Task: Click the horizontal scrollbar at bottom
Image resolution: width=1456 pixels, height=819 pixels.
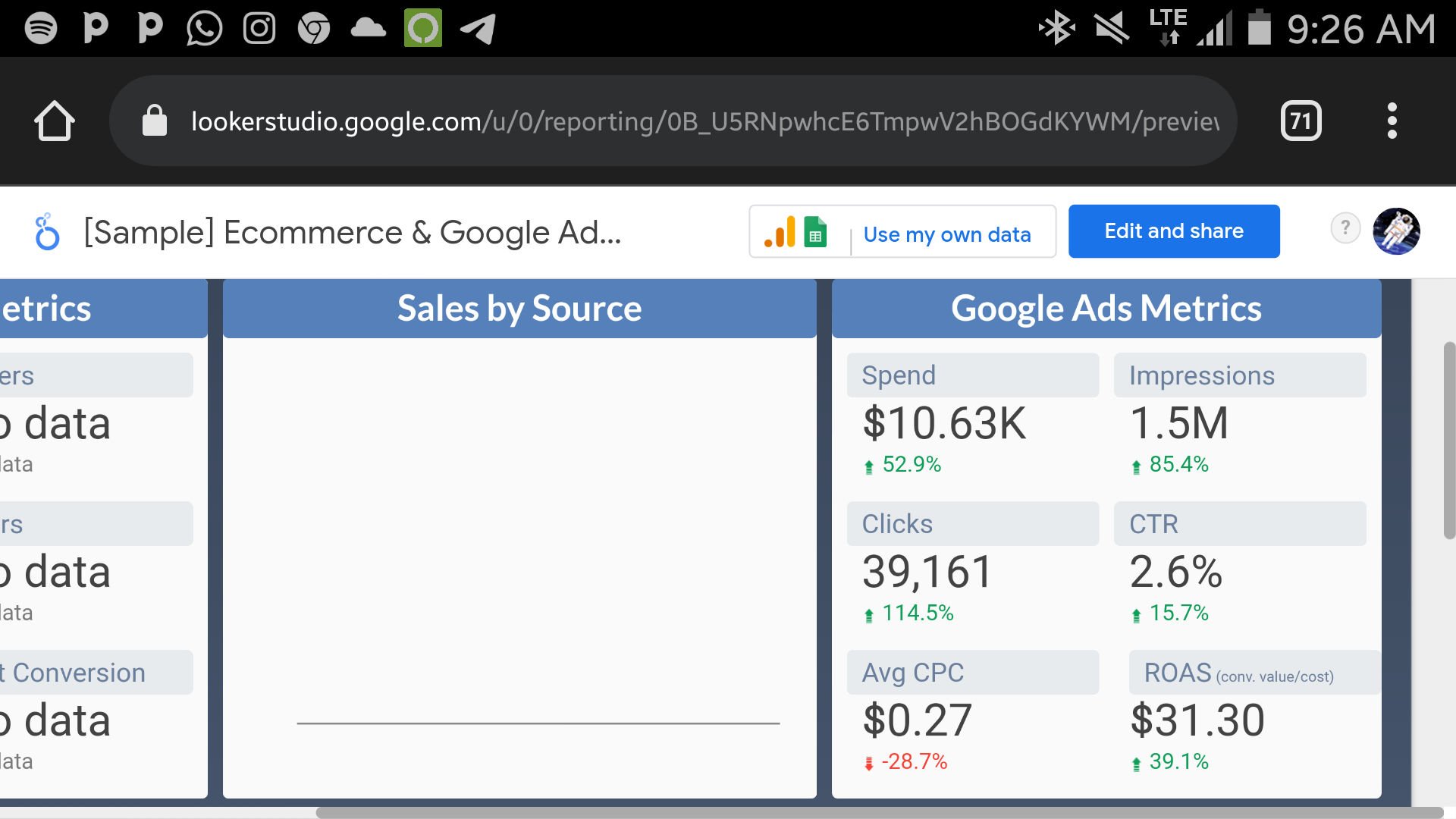Action: (x=879, y=812)
